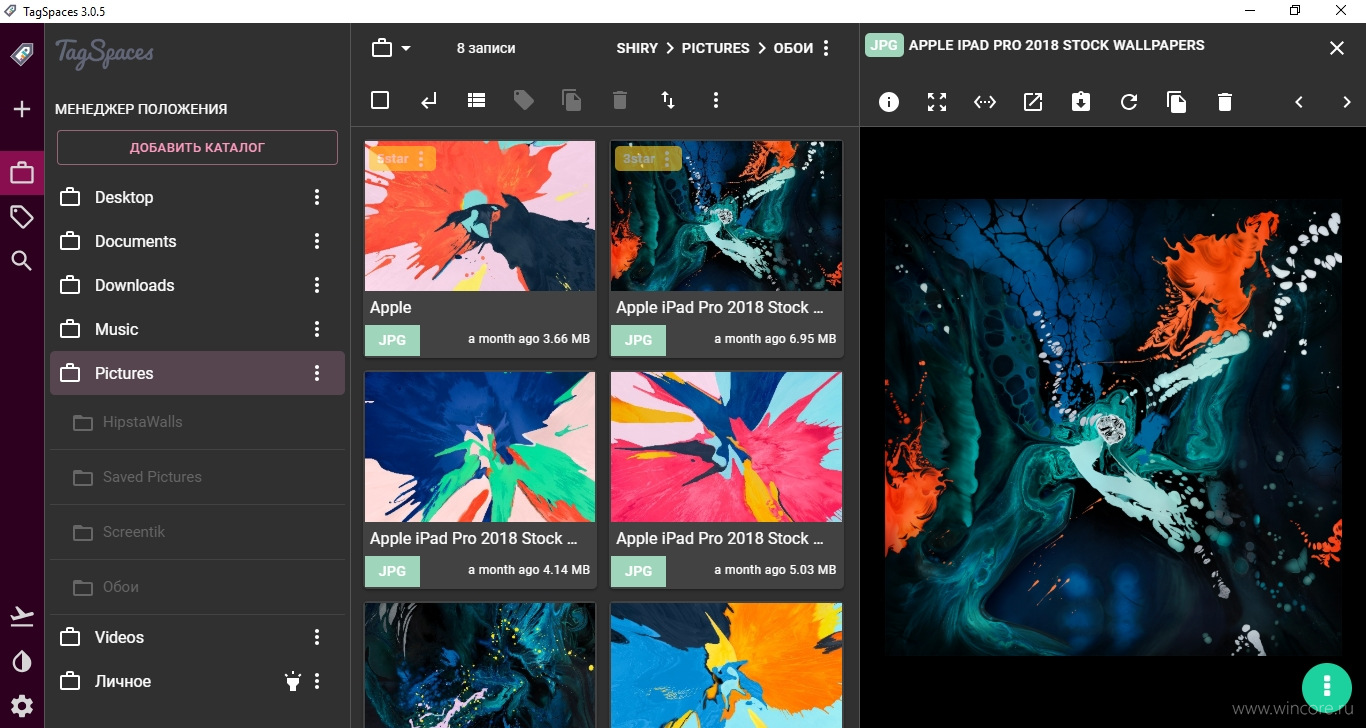Select the 4.14 MB wallpaper thumbnail
The image size is (1366, 728).
(480, 447)
